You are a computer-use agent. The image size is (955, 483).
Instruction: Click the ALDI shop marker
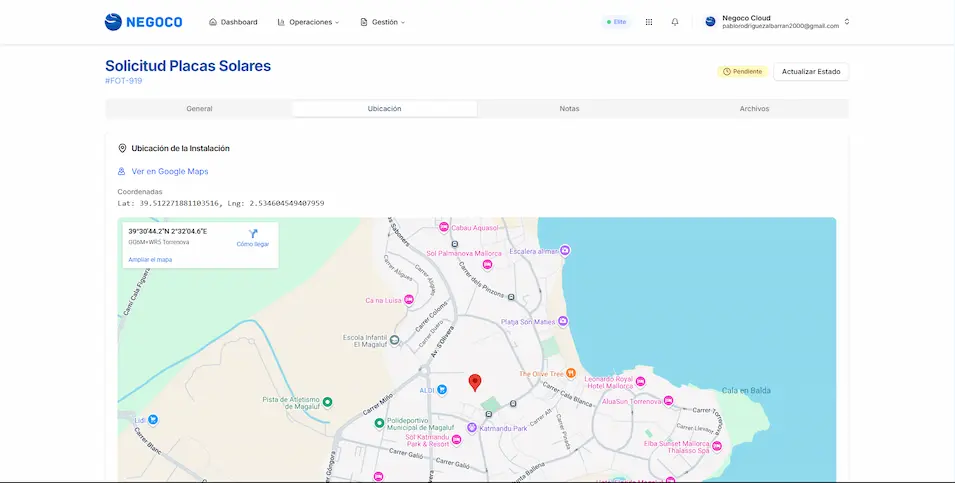(x=442, y=390)
